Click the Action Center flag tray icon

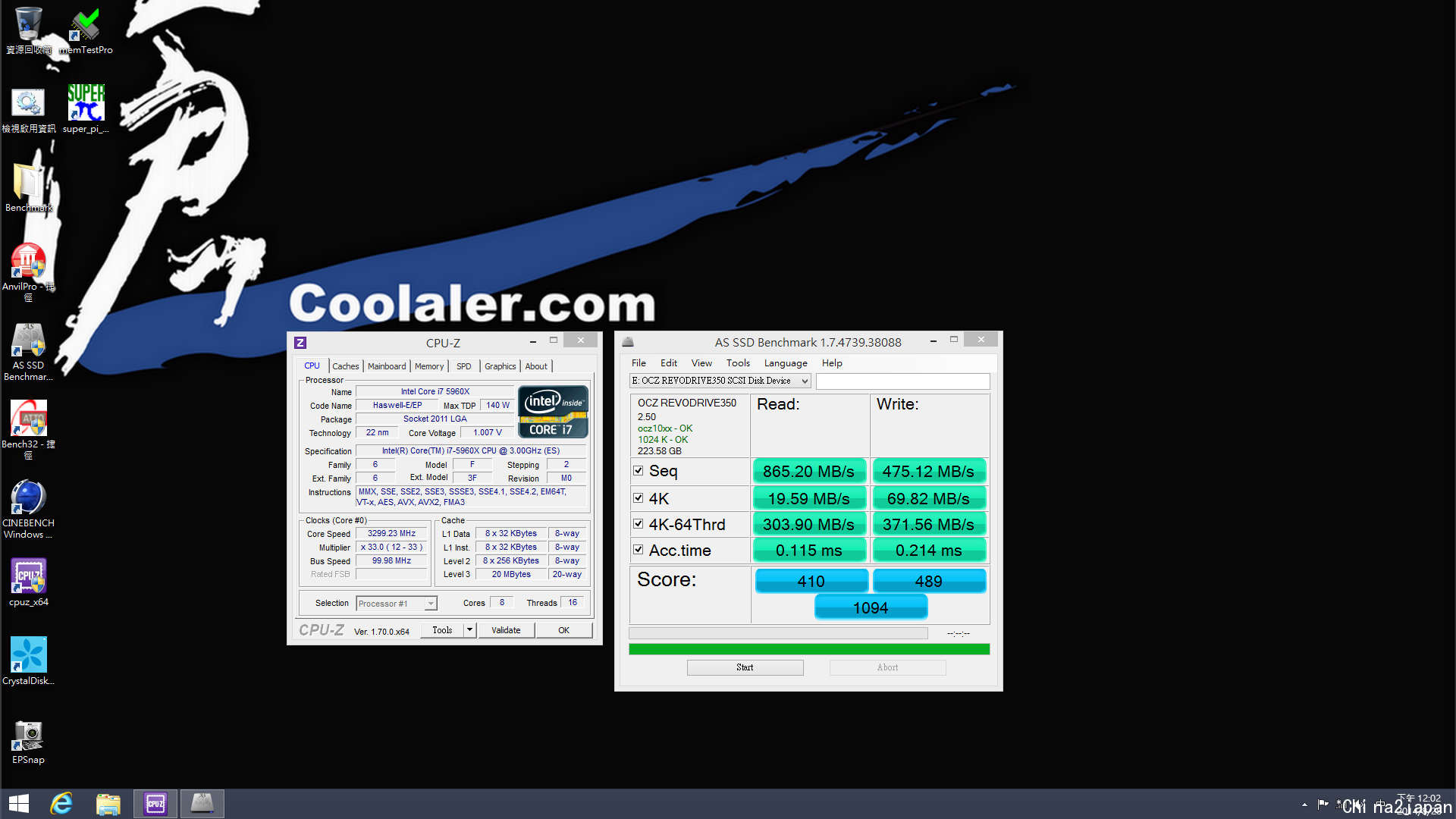tap(1323, 804)
